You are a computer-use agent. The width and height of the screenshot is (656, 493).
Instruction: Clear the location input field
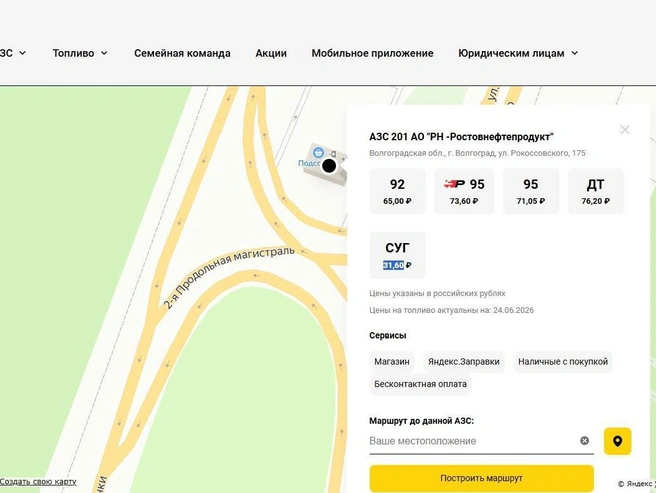point(584,440)
